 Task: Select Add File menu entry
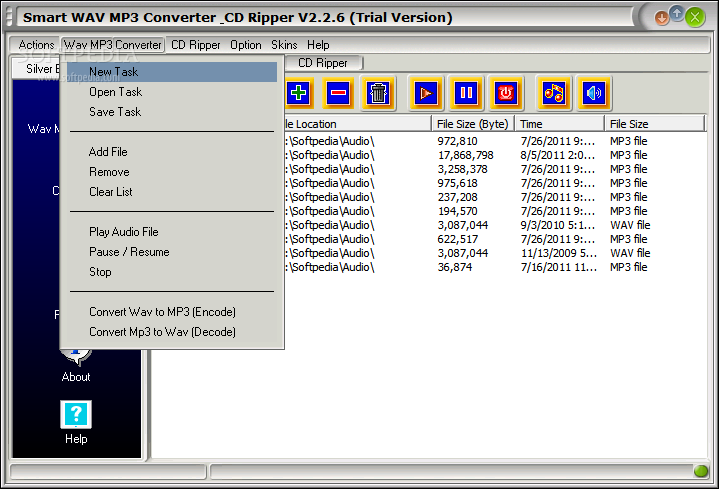coord(172,152)
